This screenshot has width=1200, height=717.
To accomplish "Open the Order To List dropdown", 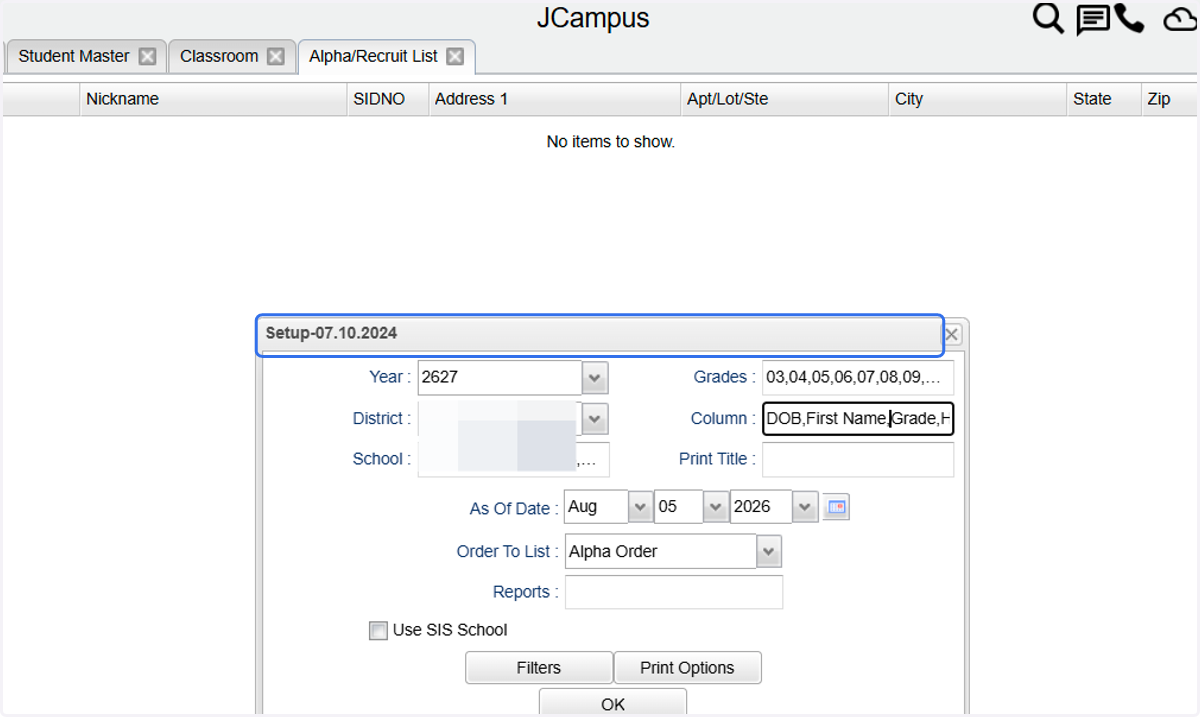I will 769,551.
